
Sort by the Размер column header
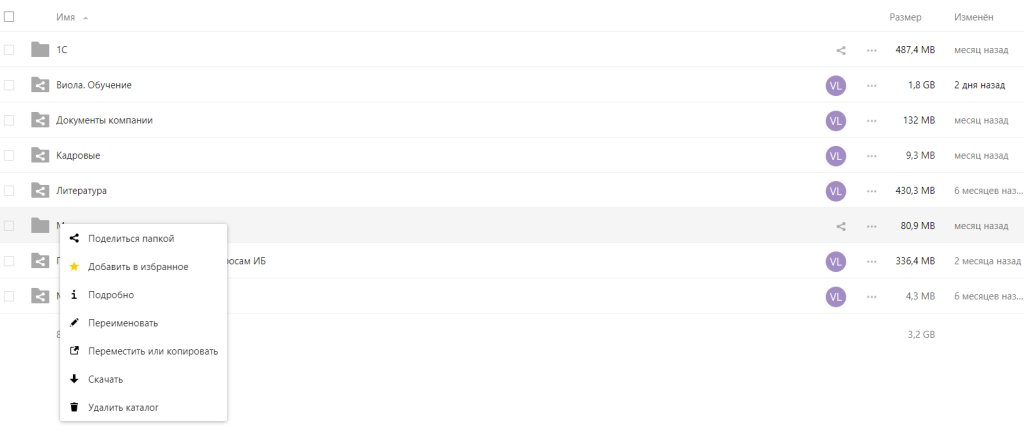[x=904, y=18]
